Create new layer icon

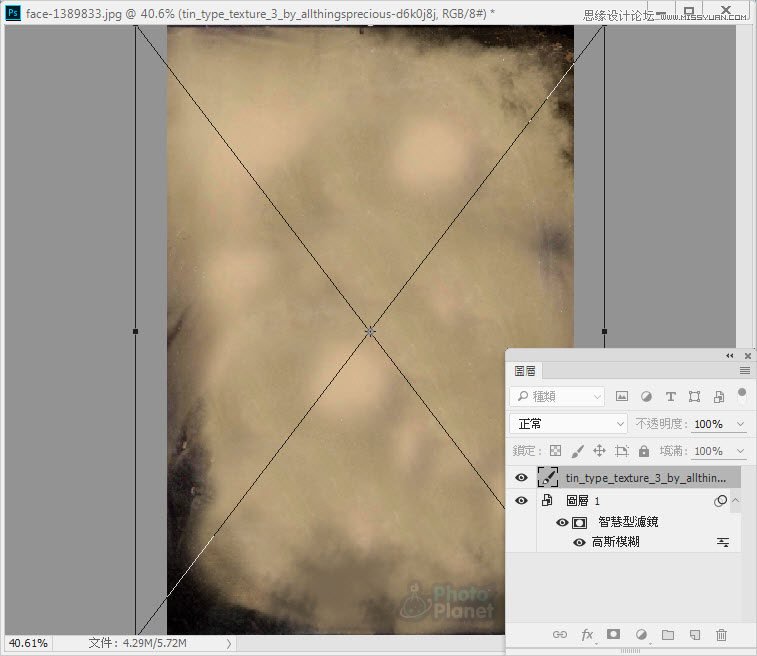click(695, 634)
